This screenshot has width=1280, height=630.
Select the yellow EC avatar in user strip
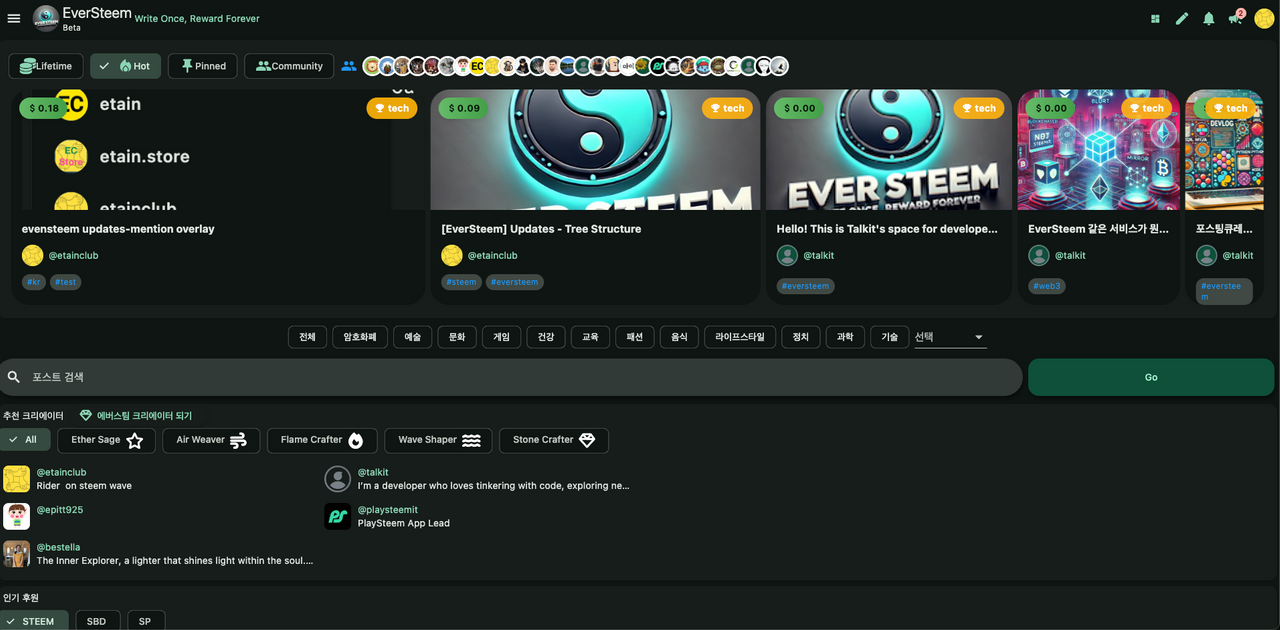tap(477, 66)
